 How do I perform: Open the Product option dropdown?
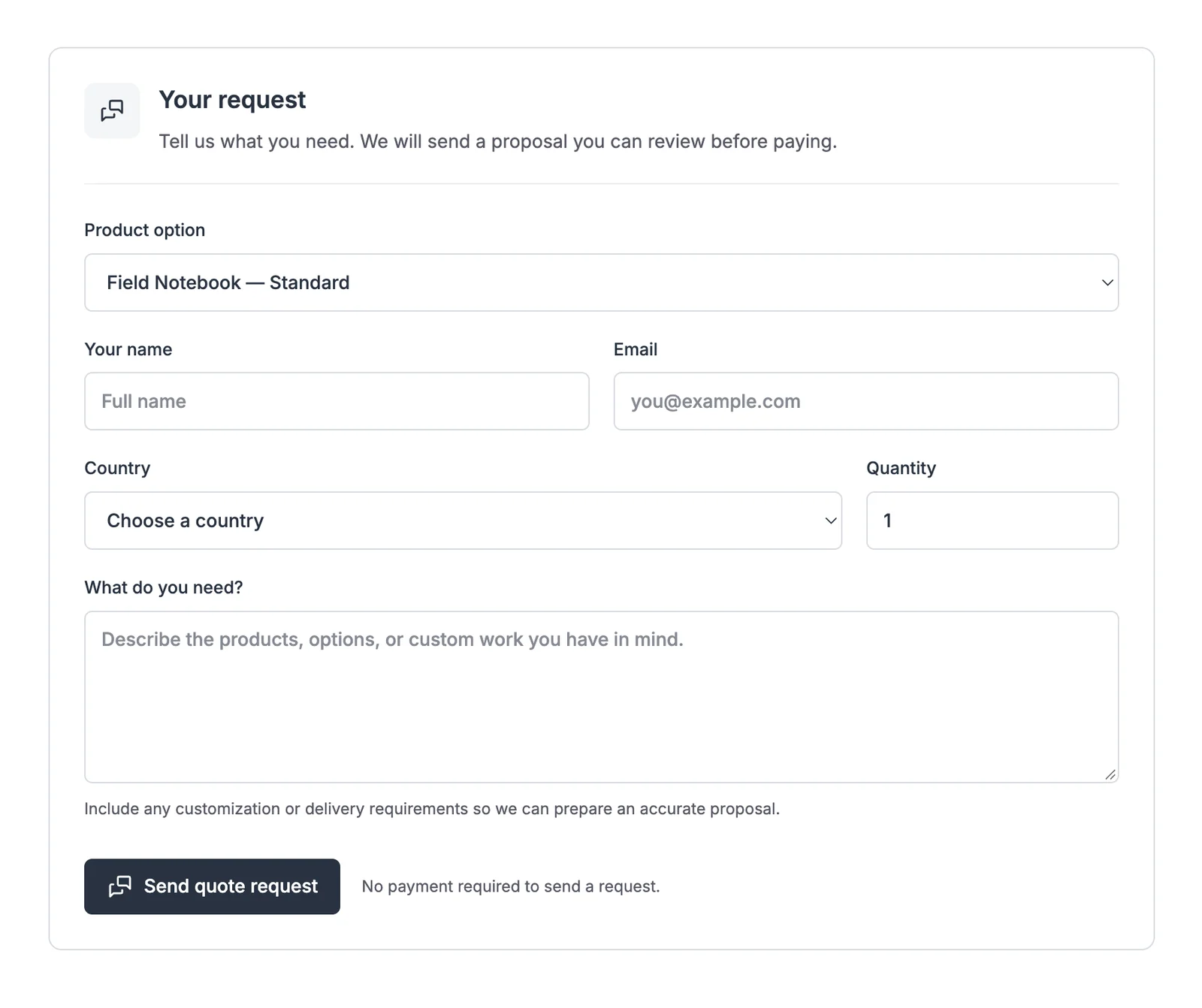pyautogui.click(x=601, y=282)
